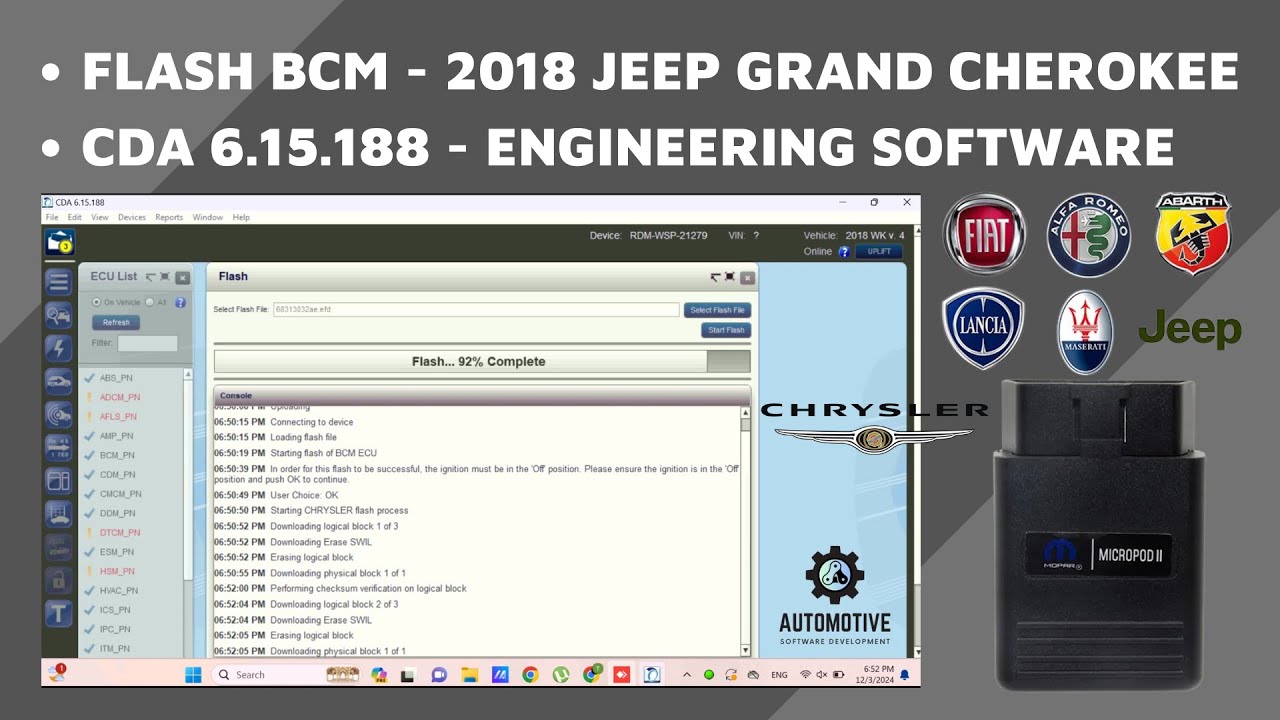This screenshot has width=1280, height=720.
Task: Close the Flash panel
Action: tap(747, 278)
